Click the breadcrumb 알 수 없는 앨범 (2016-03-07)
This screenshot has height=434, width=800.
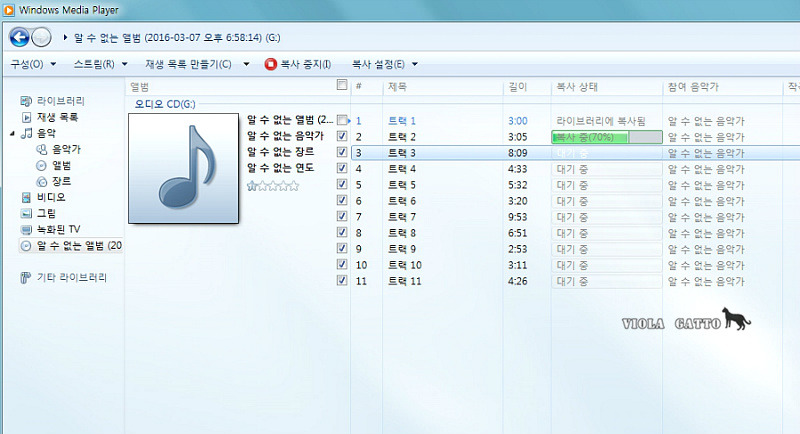pyautogui.click(x=177, y=38)
